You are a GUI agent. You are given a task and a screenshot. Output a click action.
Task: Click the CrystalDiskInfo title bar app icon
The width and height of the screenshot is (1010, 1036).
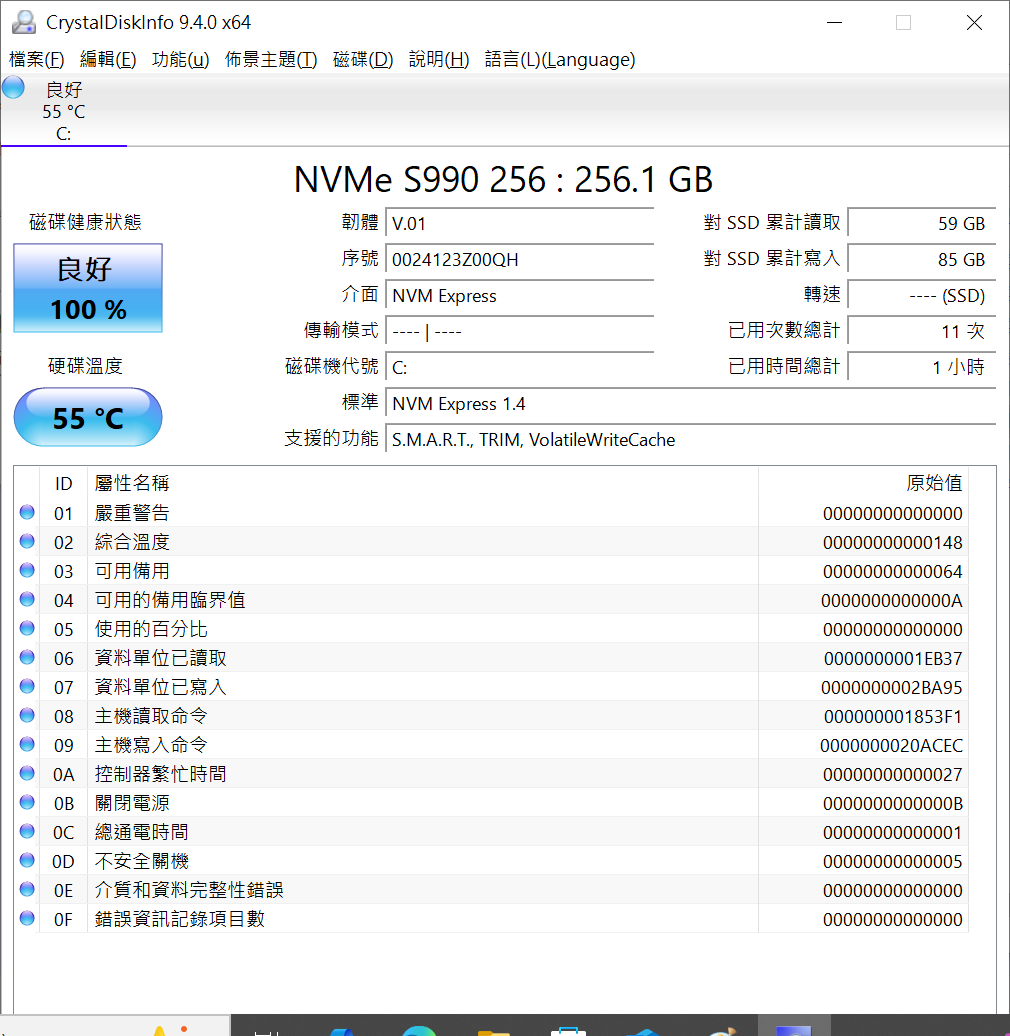pyautogui.click(x=24, y=22)
